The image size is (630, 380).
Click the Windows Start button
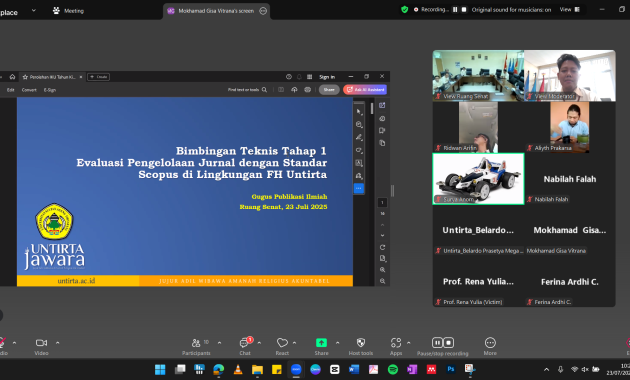coord(160,369)
